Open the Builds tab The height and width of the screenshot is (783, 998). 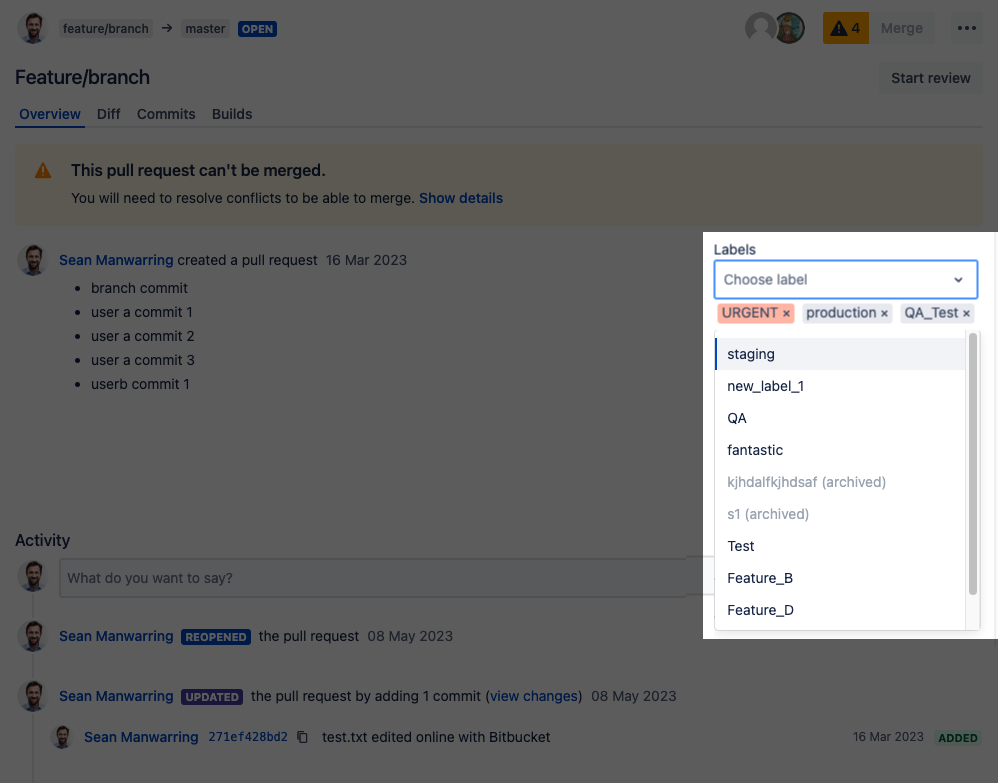click(231, 114)
